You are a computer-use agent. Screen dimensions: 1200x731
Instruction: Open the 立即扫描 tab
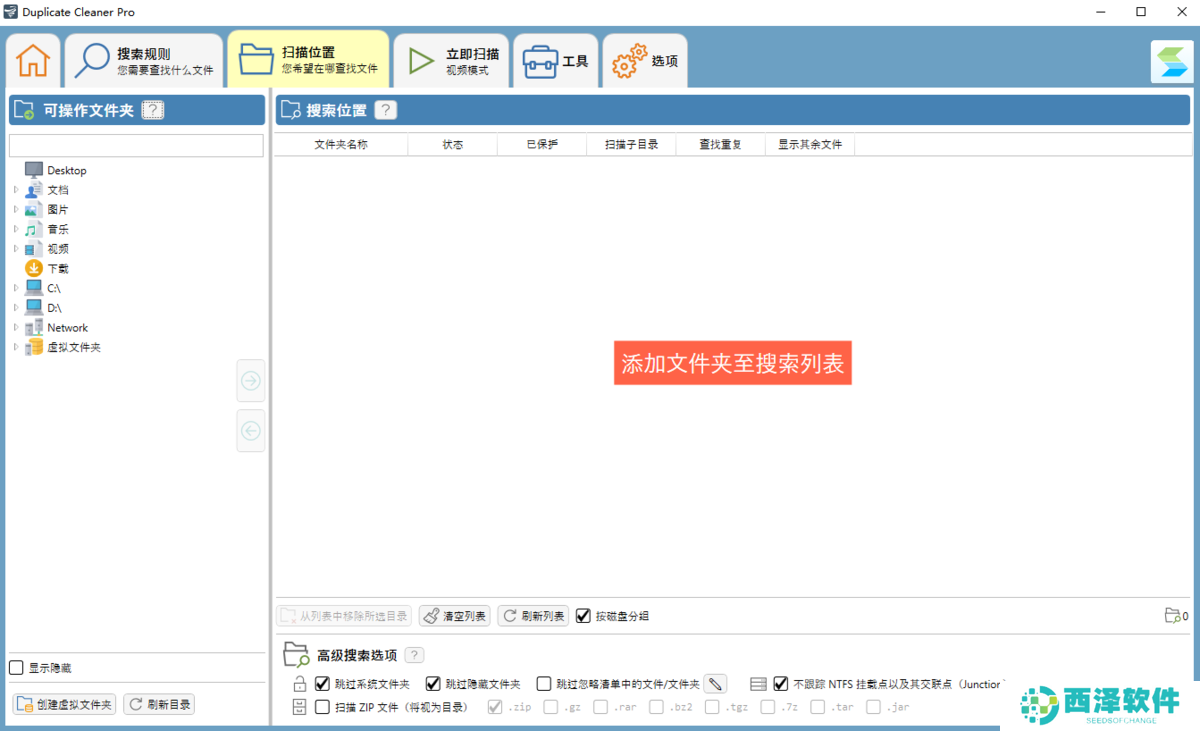[x=451, y=60]
